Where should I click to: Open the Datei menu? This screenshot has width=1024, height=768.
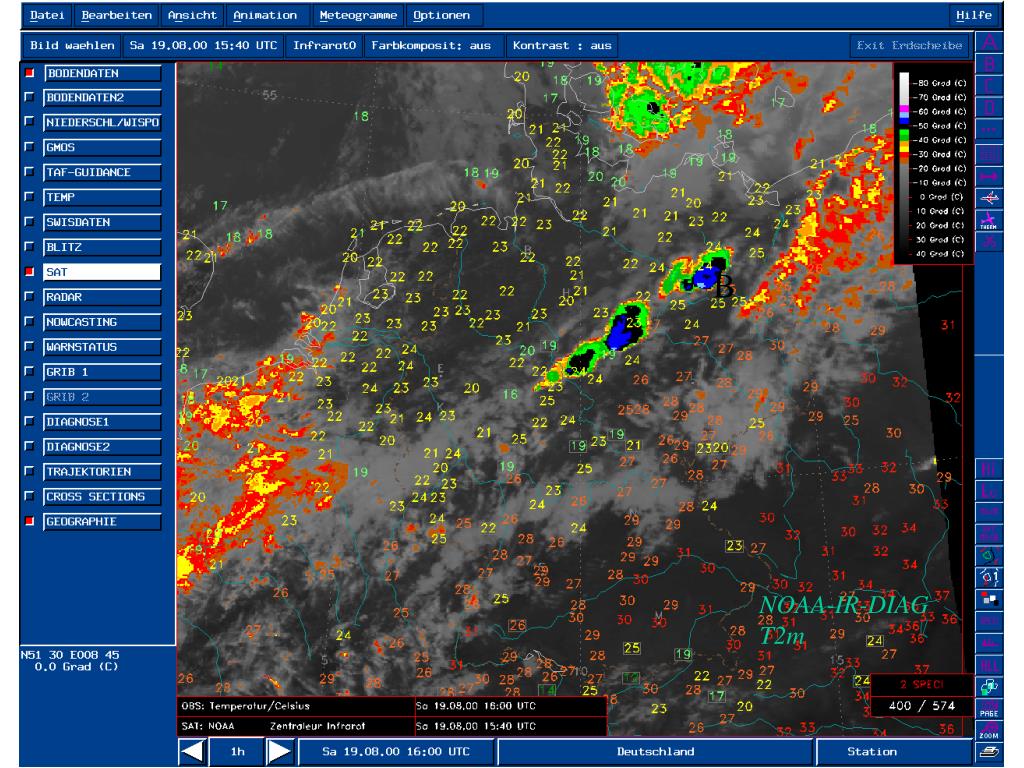pos(47,15)
